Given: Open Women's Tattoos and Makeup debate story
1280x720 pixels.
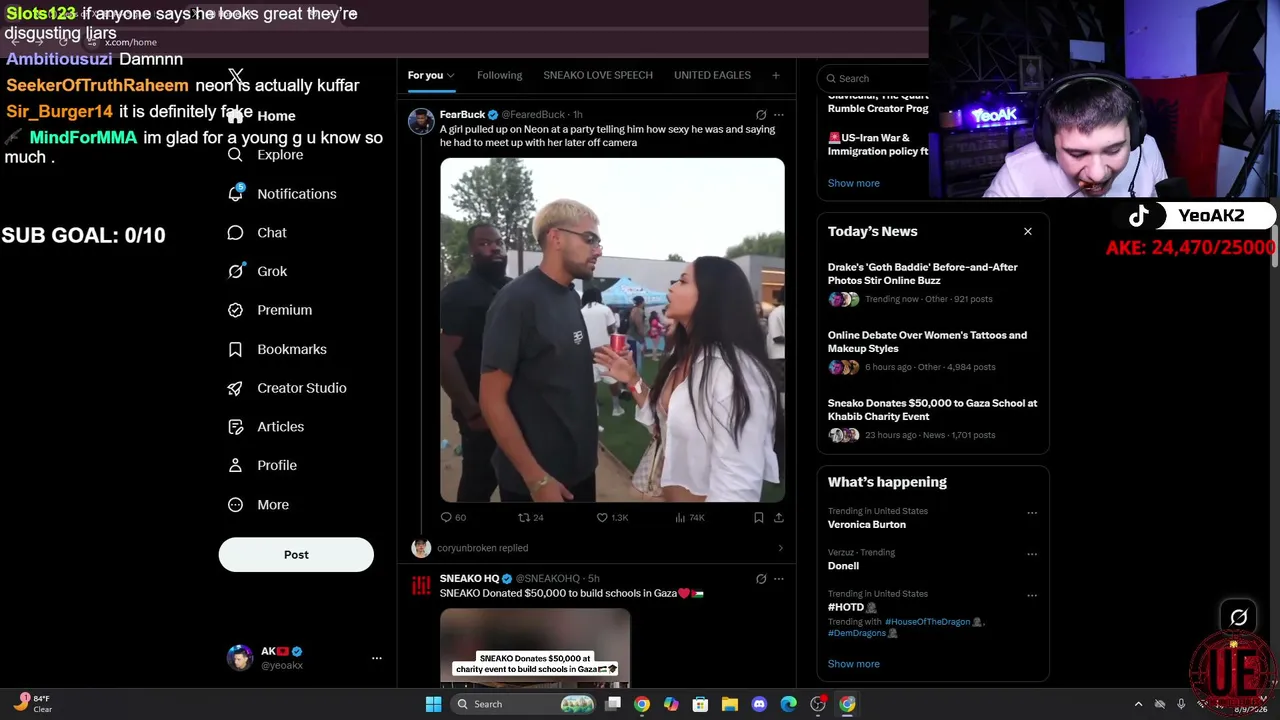Looking at the screenshot, I should (x=932, y=351).
